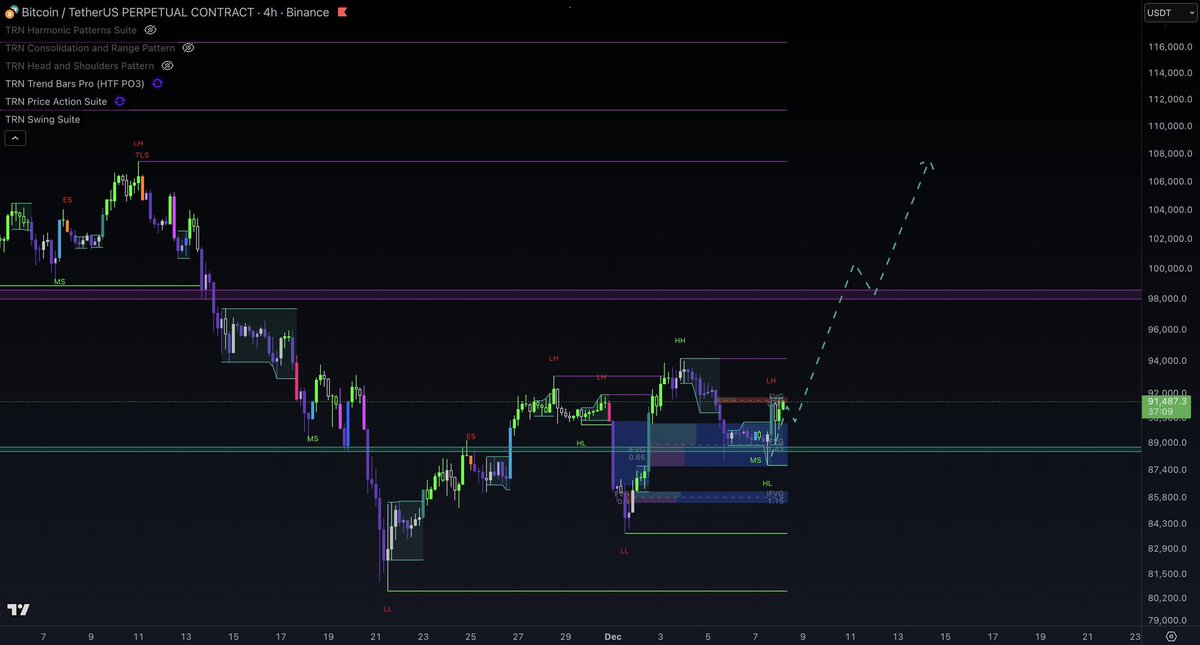
Task: Click the eye icon beside TRN Swing Suite
Action: pyautogui.click(x=97, y=119)
